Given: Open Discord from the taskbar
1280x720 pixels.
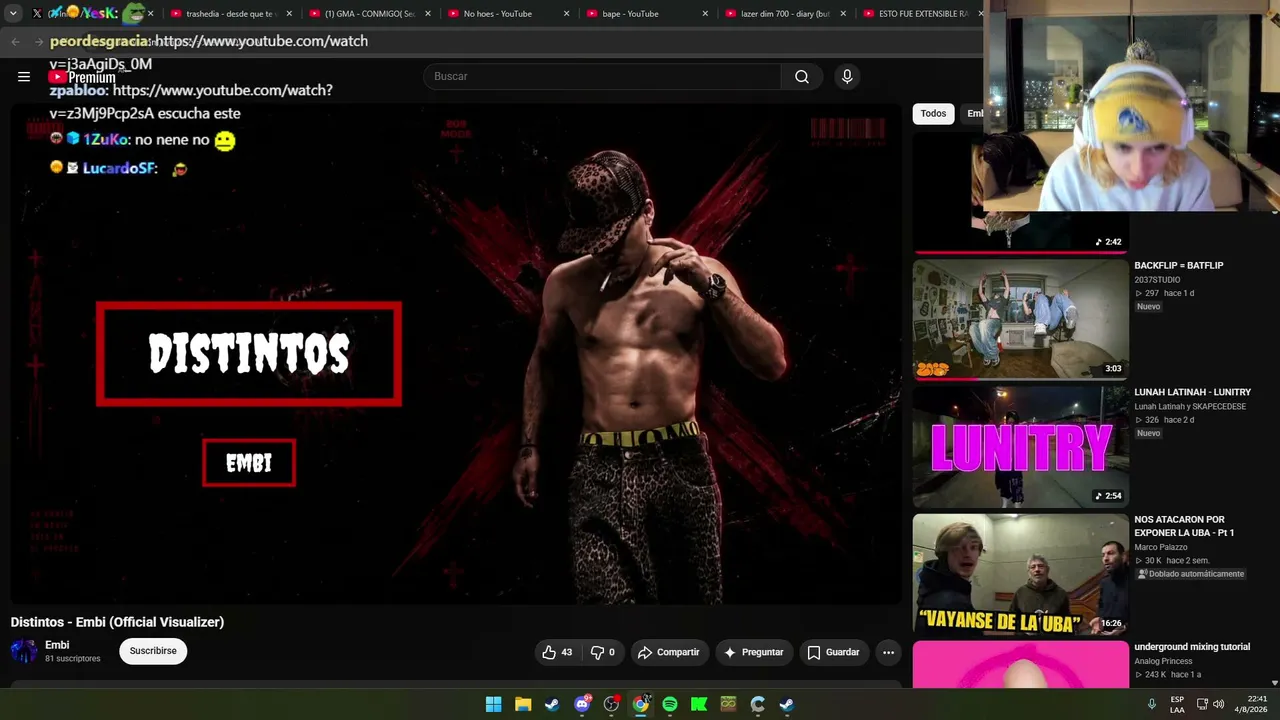Looking at the screenshot, I should pos(582,705).
